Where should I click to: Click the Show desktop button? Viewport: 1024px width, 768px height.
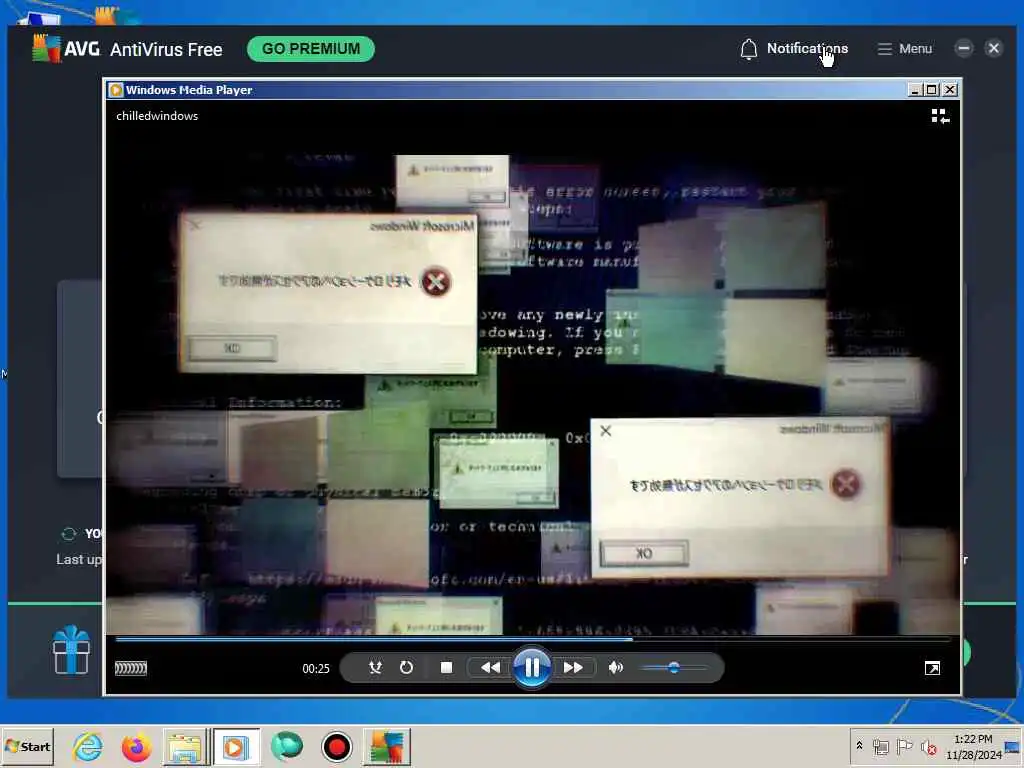[x=1014, y=746]
